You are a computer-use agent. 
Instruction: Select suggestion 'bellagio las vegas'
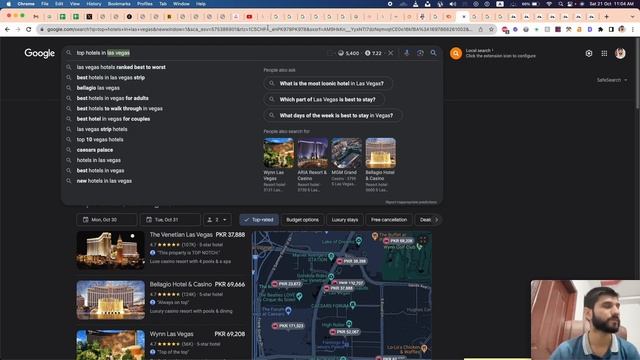click(98, 88)
